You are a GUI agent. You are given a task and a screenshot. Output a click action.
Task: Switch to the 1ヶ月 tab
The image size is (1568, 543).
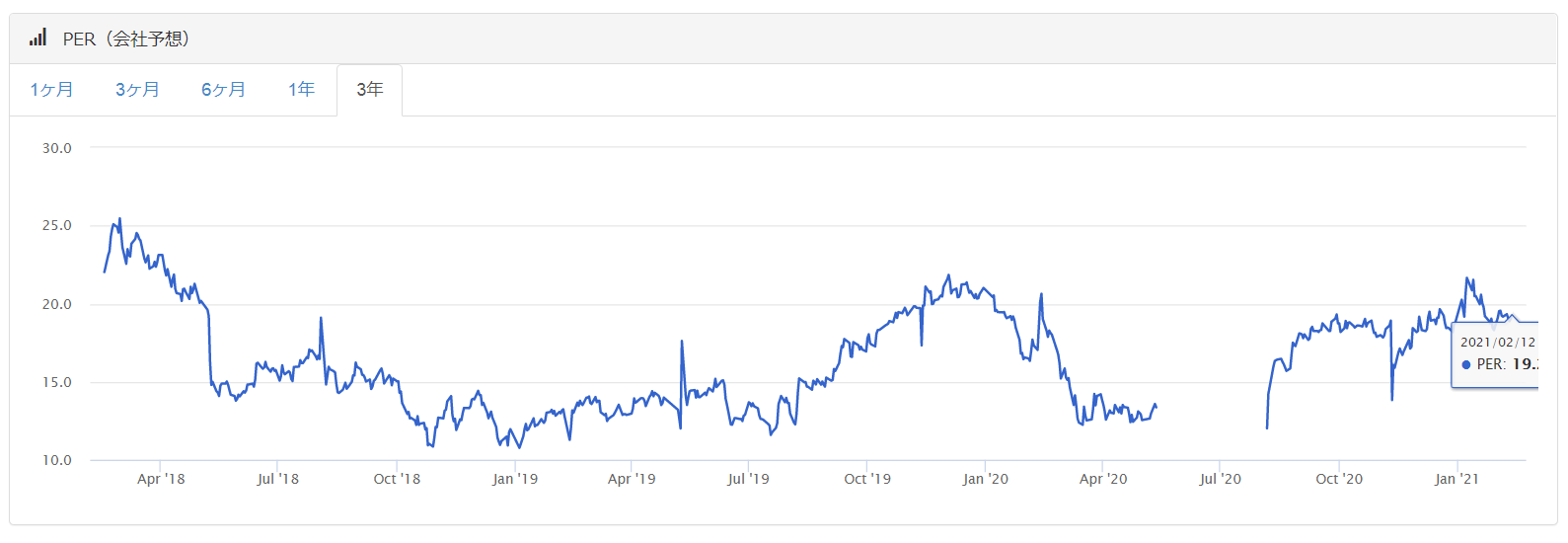[x=52, y=90]
